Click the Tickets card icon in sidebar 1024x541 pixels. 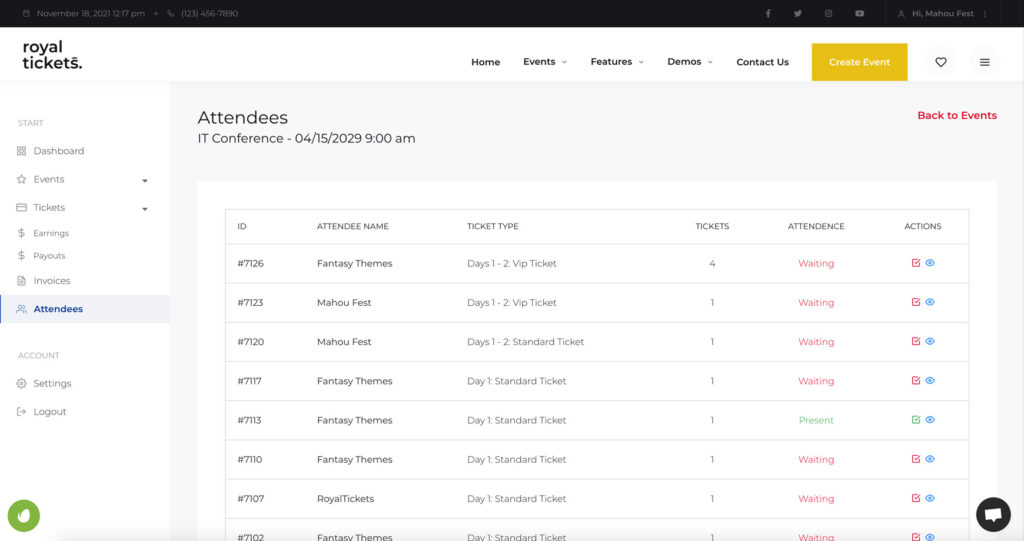tap(22, 207)
